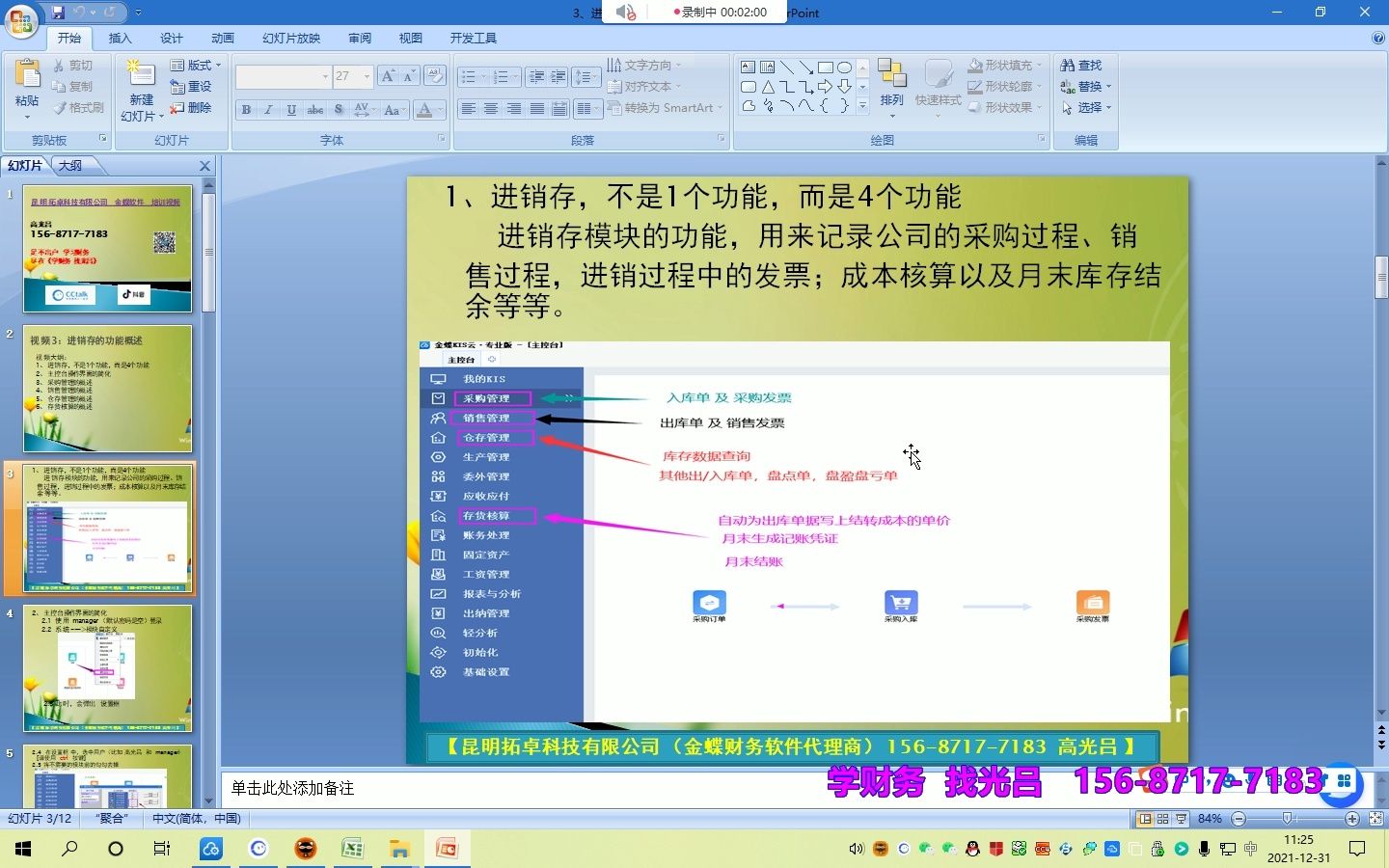Click the zoom percentage 84%
The image size is (1389, 868).
point(1210,819)
